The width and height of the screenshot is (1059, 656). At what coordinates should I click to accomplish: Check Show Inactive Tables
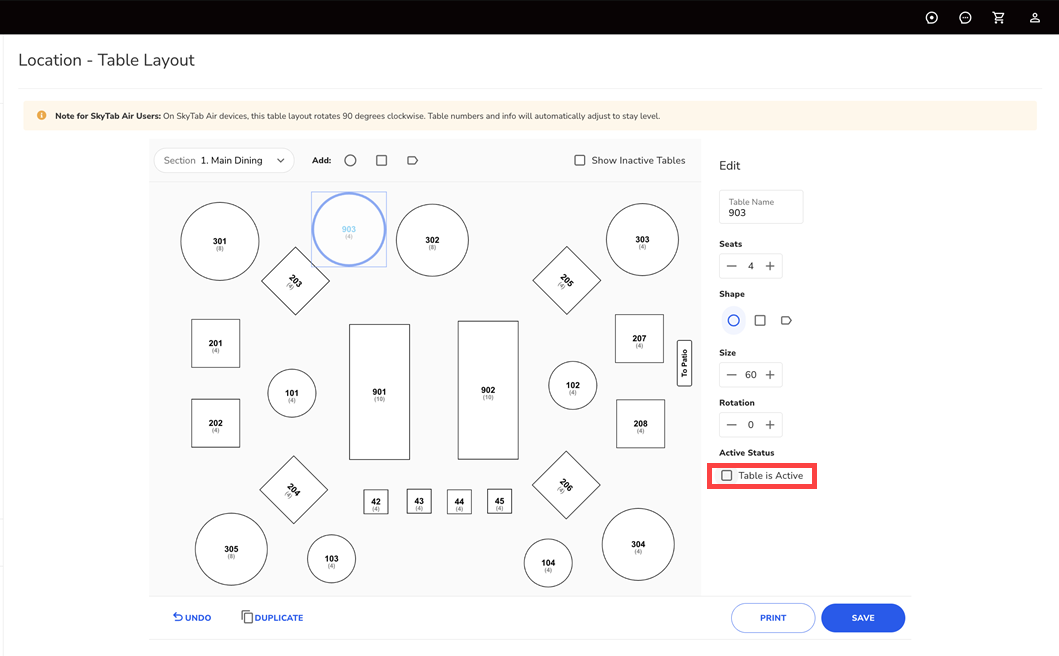click(x=580, y=160)
